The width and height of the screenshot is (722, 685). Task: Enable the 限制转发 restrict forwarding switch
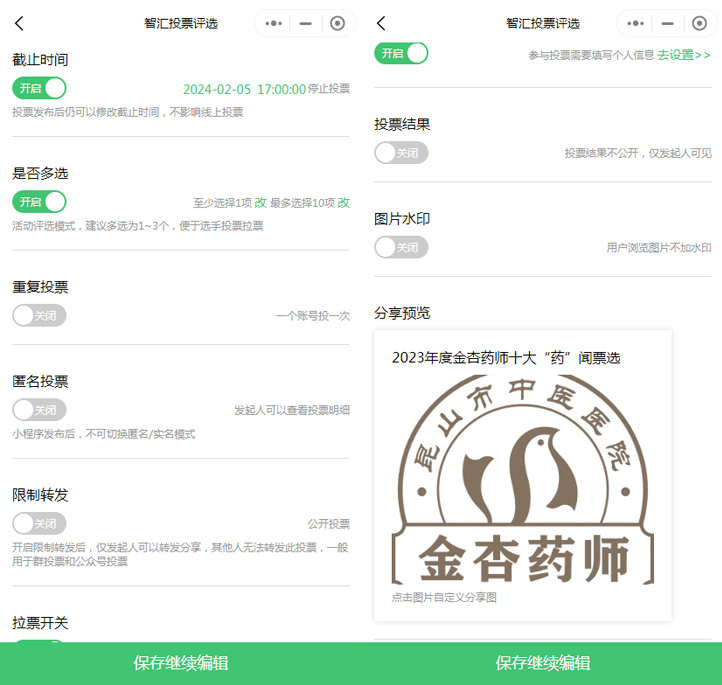(39, 523)
